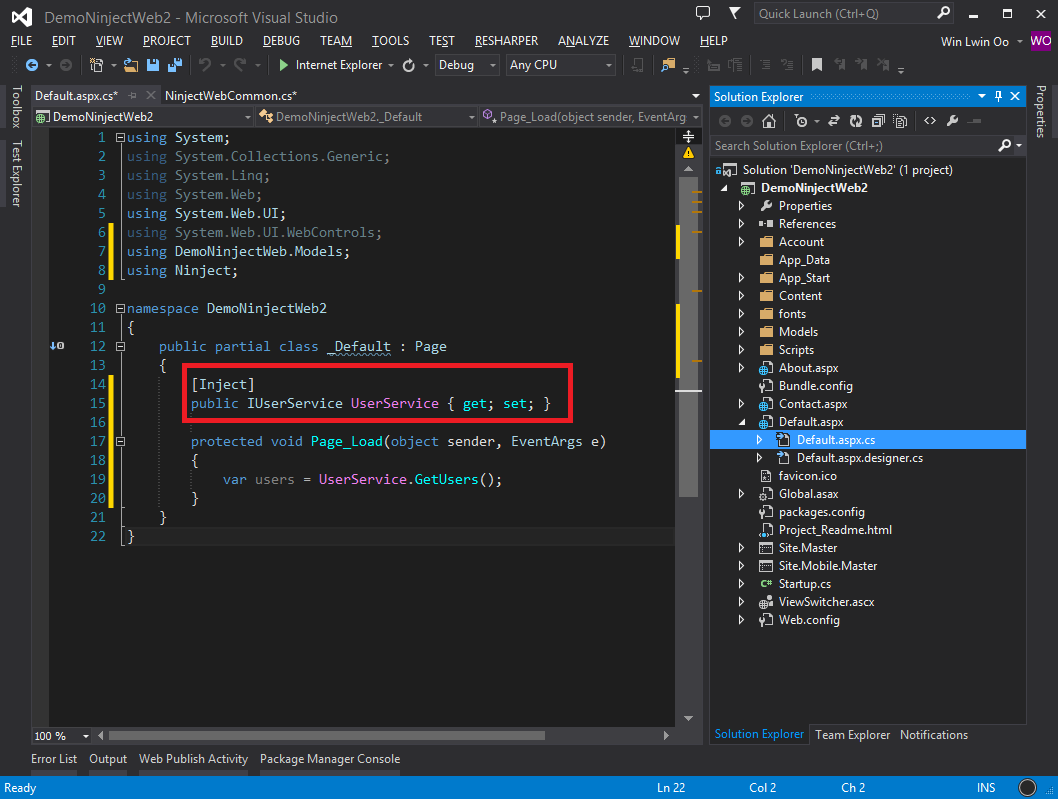Open the RESHARPER menu

click(506, 40)
